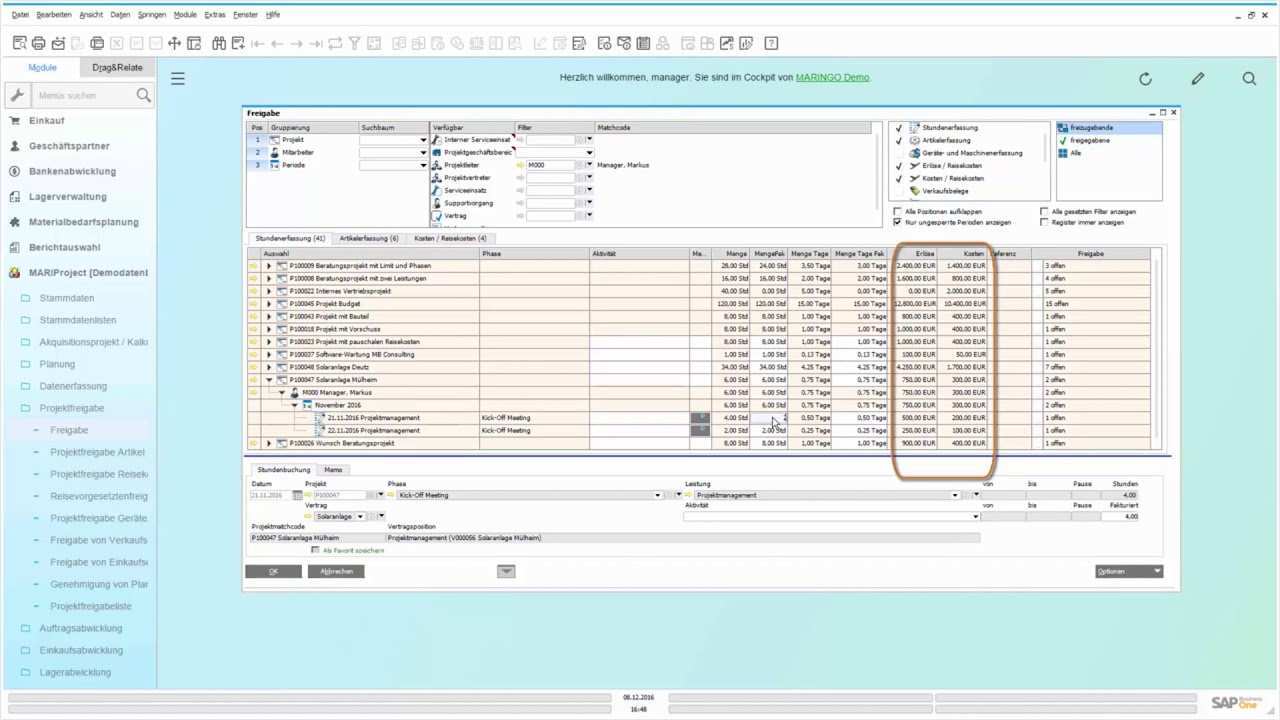This screenshot has height=720, width=1280.
Task: Expand the P100045 Projekt Budget row
Action: pyautogui.click(x=268, y=304)
